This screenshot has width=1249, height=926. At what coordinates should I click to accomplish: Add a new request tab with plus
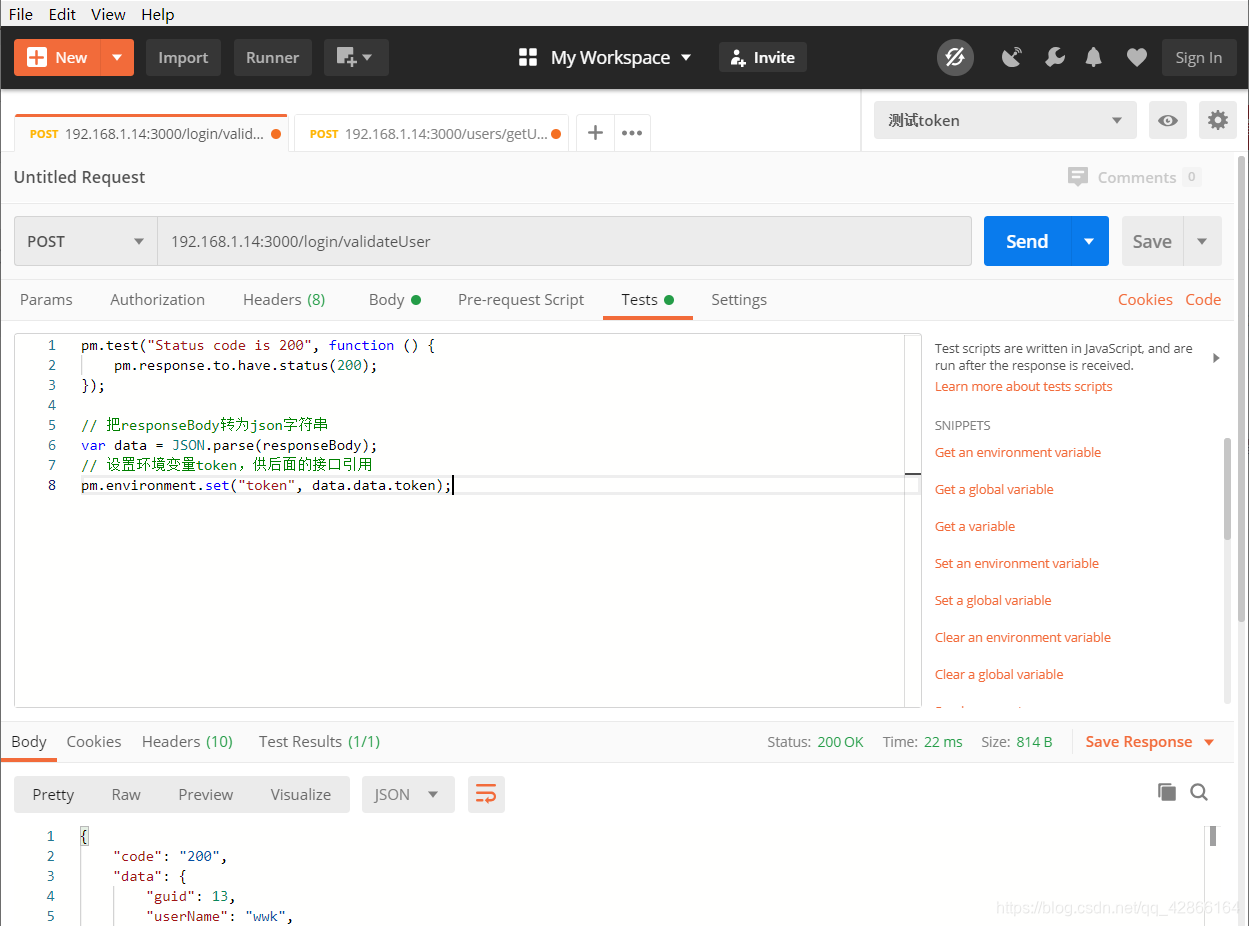pyautogui.click(x=595, y=133)
